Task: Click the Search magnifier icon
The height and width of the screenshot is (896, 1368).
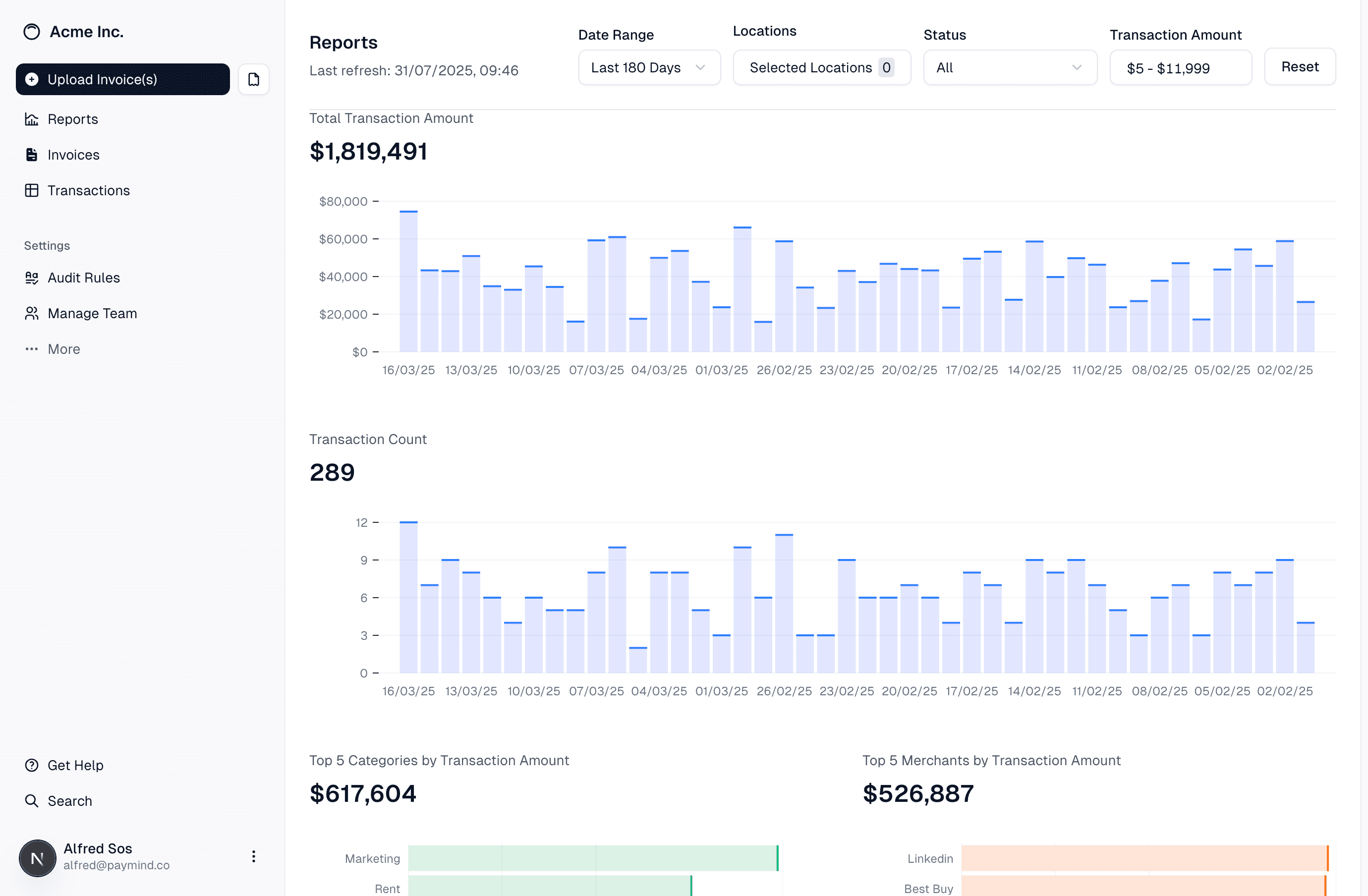Action: point(32,800)
